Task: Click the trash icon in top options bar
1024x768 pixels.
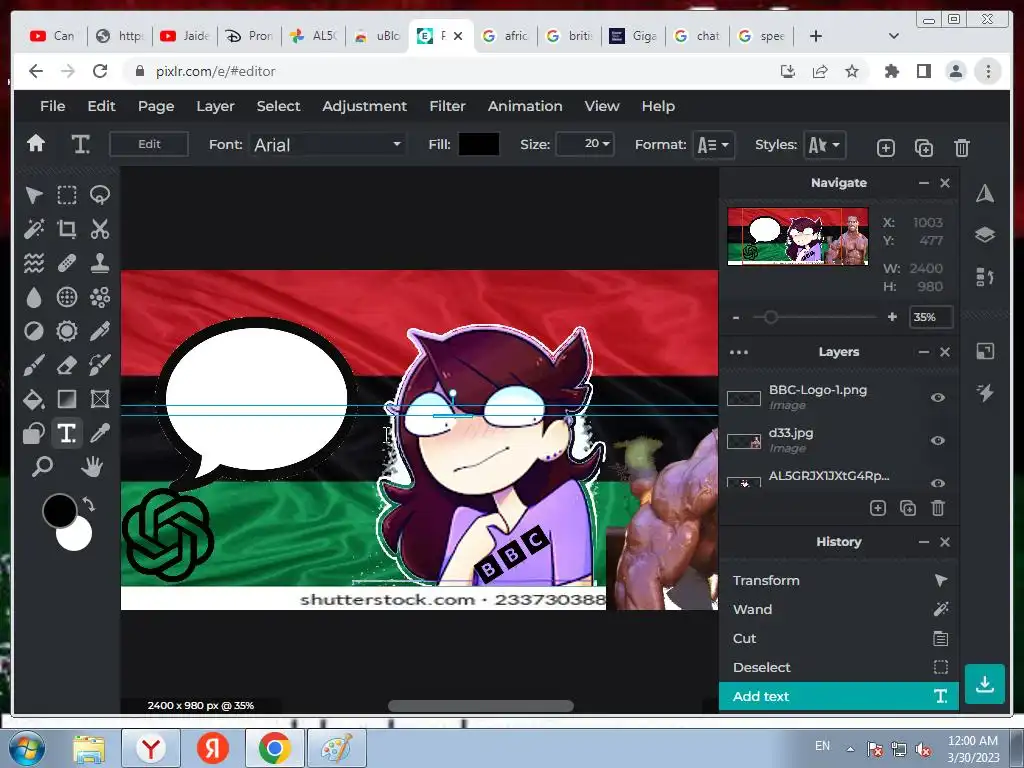Action: pos(961,148)
